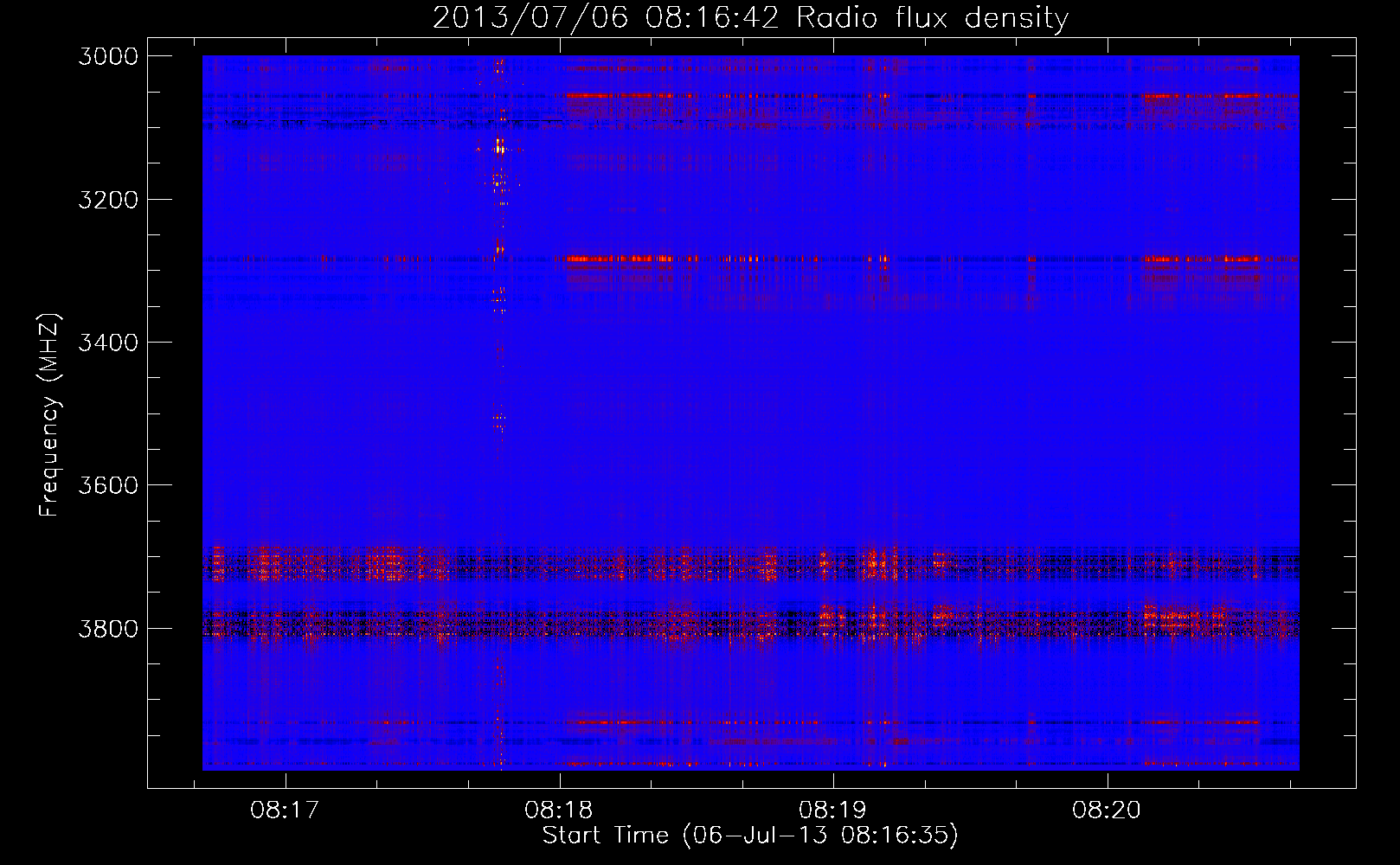Screen dimensions: 1400x865
Task: Click the 3400 frequency tick label
Action: pyautogui.click(x=108, y=343)
